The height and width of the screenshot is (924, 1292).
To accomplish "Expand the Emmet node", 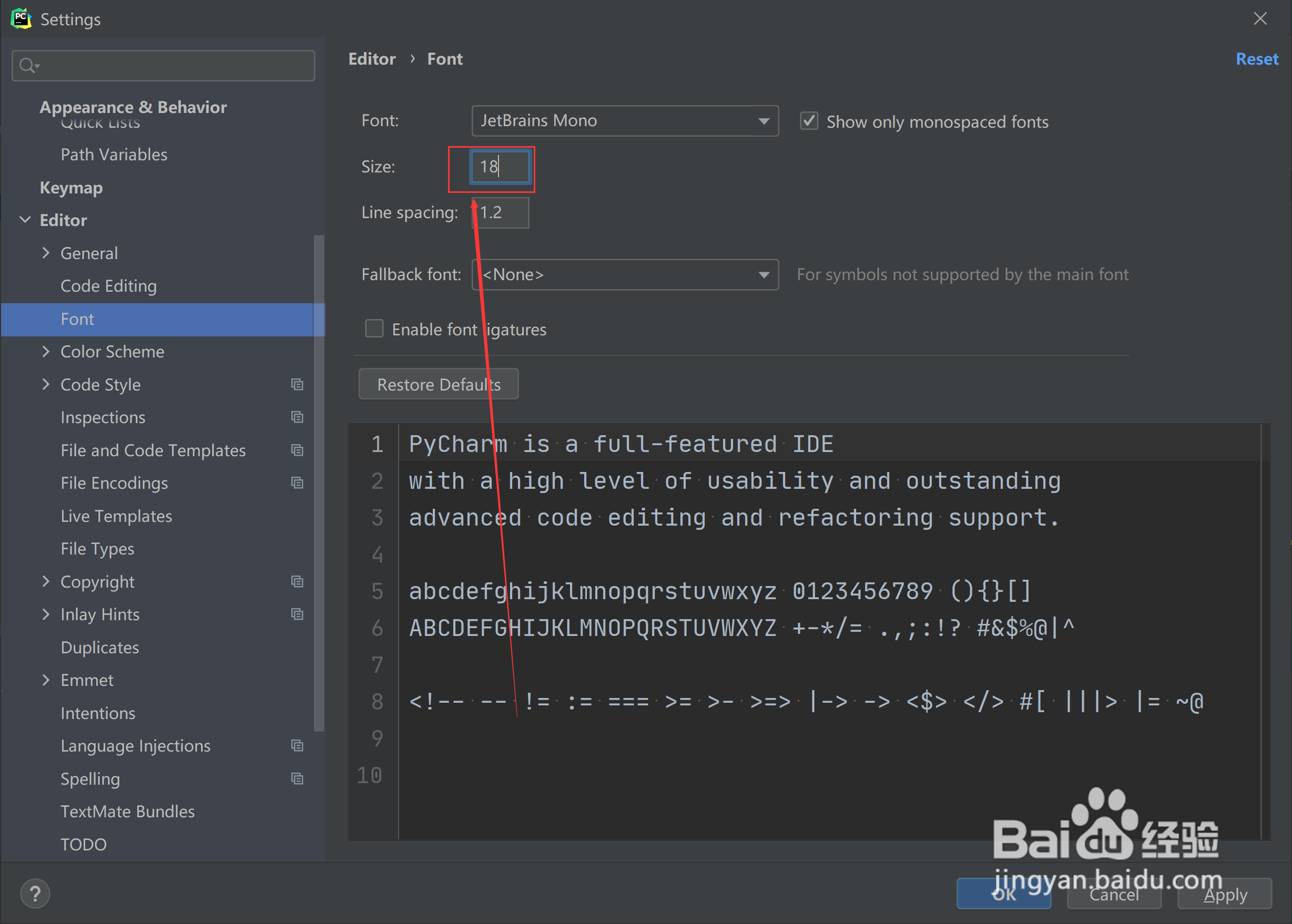I will click(x=46, y=680).
